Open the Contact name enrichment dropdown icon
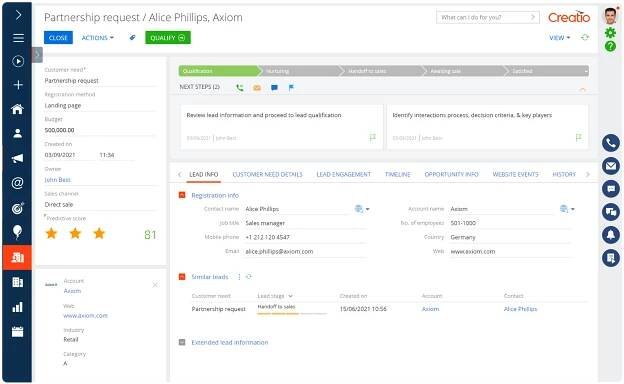This screenshot has width=624, height=384. coord(362,209)
